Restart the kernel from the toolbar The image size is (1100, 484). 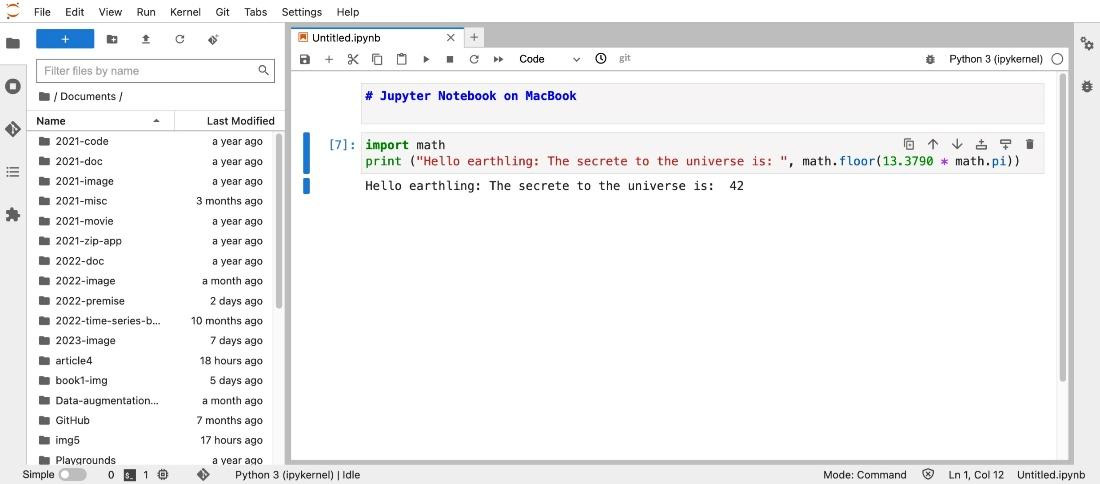click(x=474, y=60)
